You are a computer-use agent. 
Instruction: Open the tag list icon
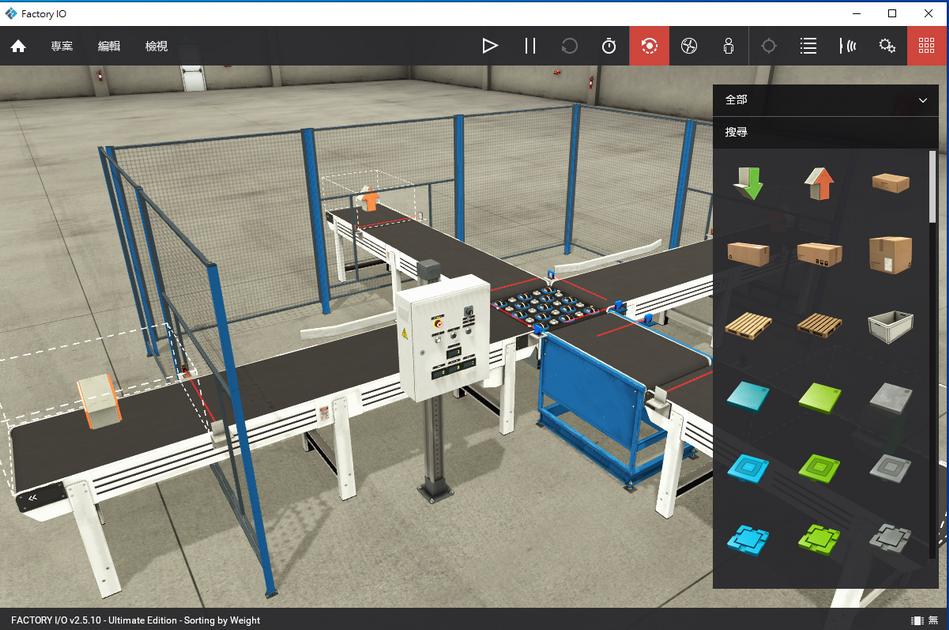click(808, 46)
